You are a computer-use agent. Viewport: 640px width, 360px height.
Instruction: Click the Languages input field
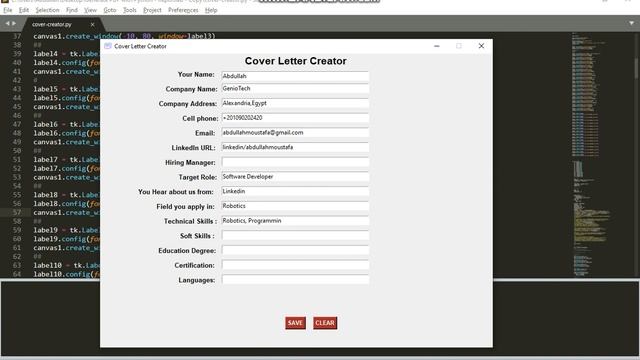tap(295, 280)
